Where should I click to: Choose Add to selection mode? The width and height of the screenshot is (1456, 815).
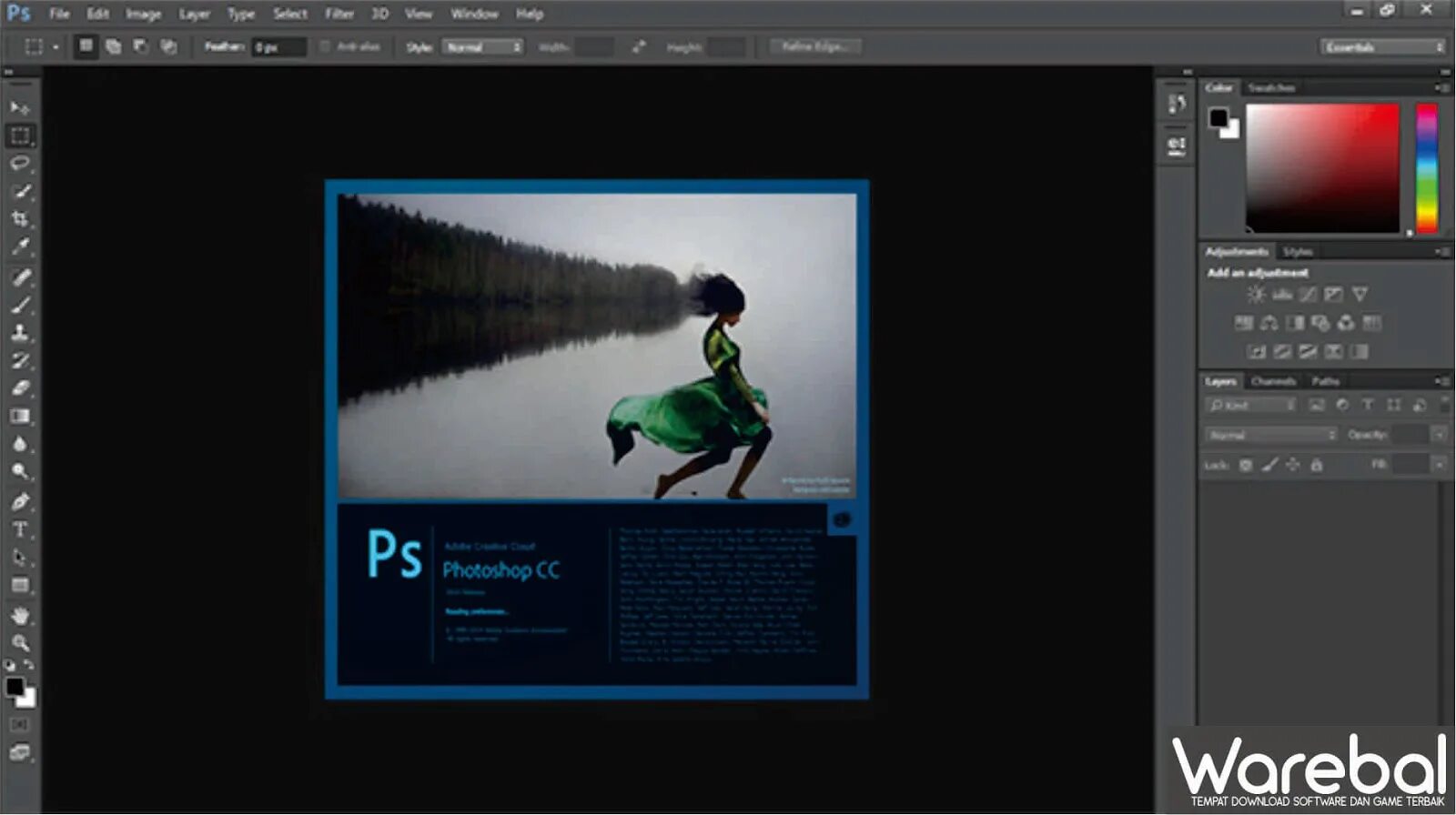(113, 46)
